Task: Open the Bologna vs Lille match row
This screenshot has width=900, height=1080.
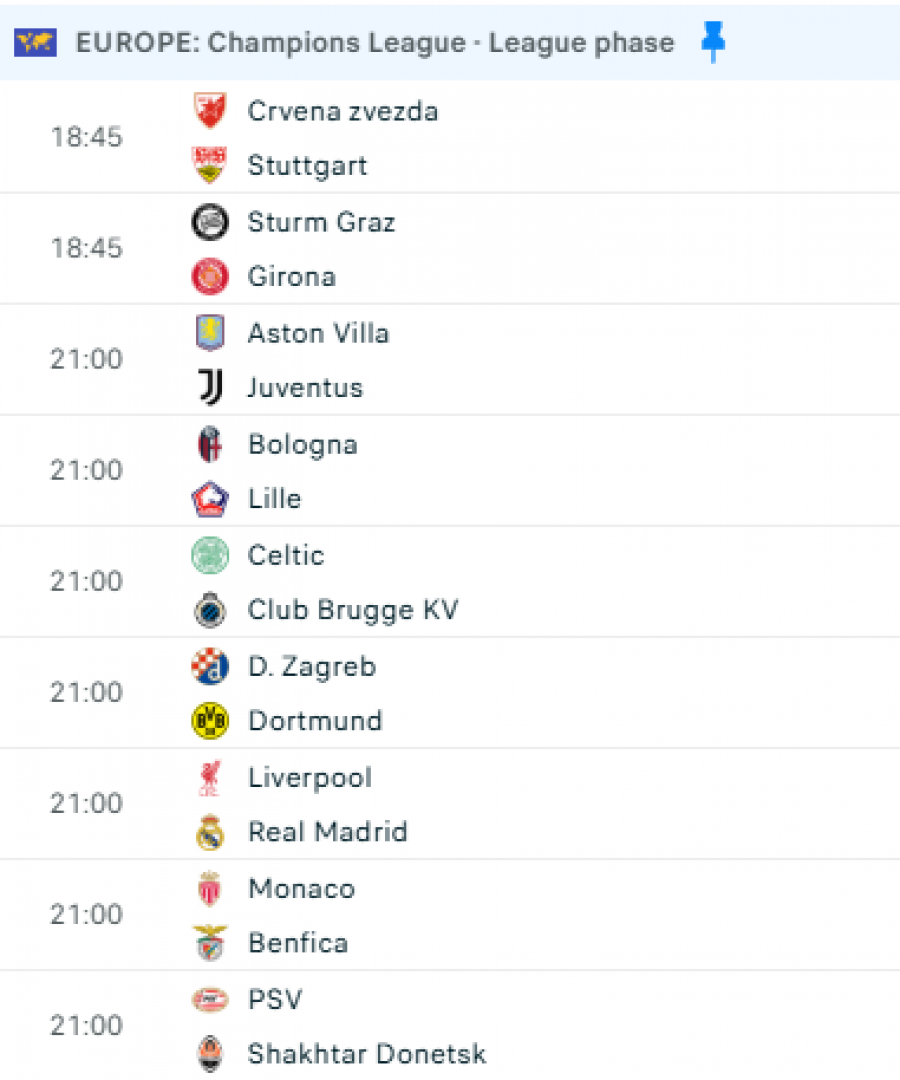Action: pyautogui.click(x=450, y=471)
